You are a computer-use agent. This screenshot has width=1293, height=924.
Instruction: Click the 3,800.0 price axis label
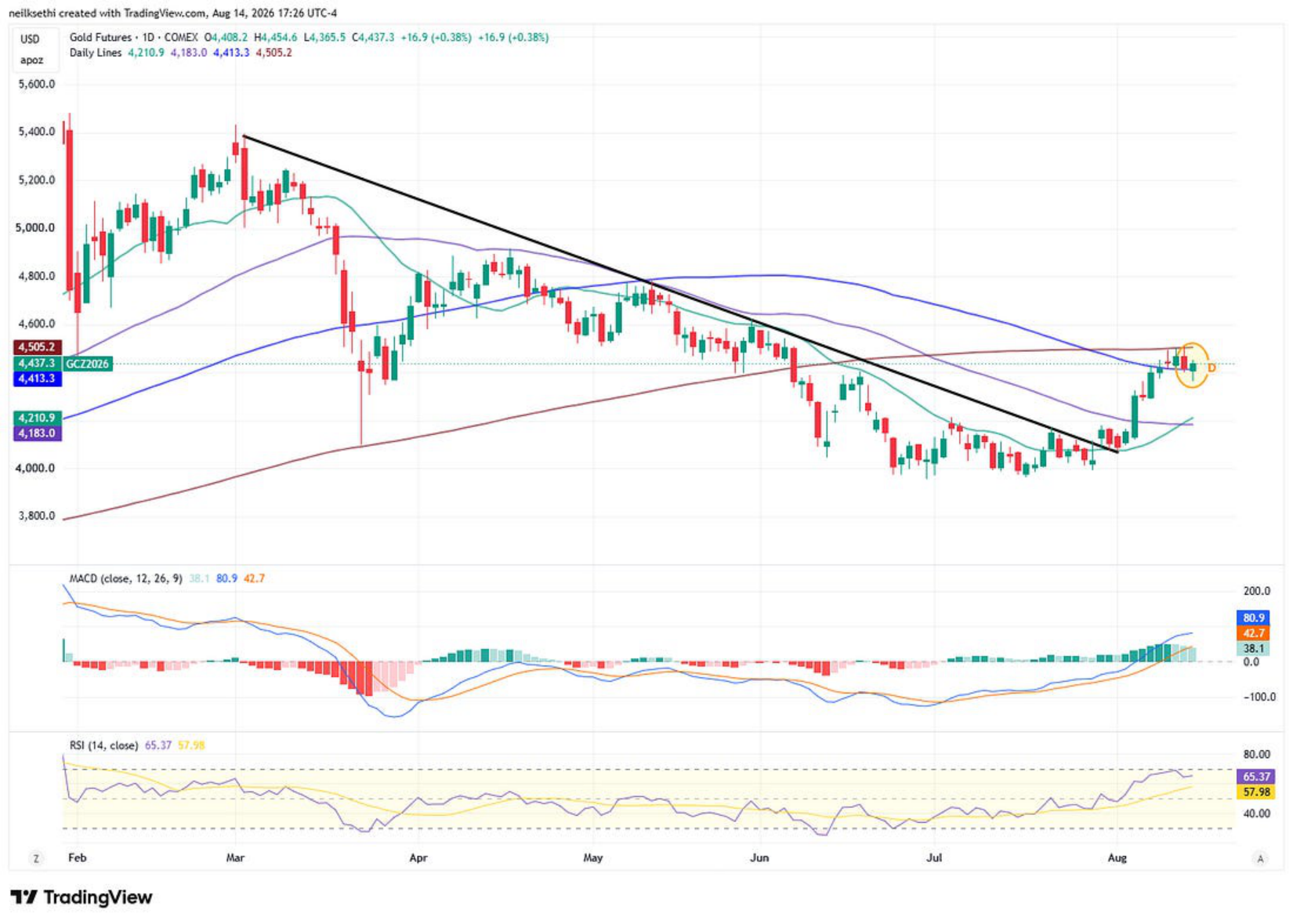point(36,516)
